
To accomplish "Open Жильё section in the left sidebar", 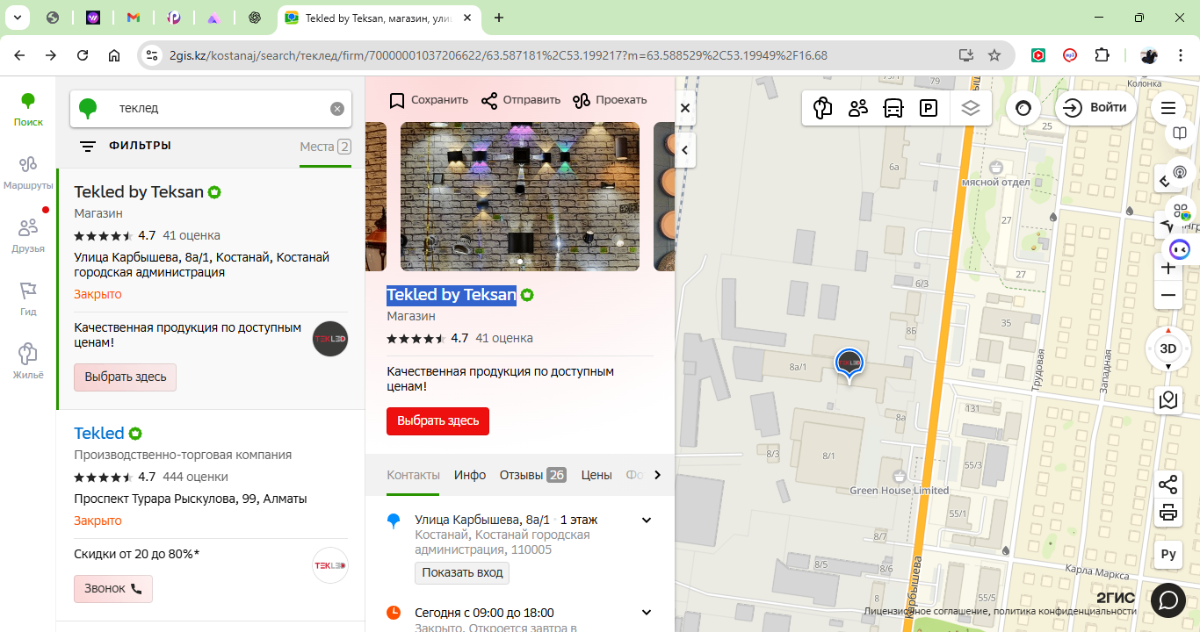I will coord(28,361).
